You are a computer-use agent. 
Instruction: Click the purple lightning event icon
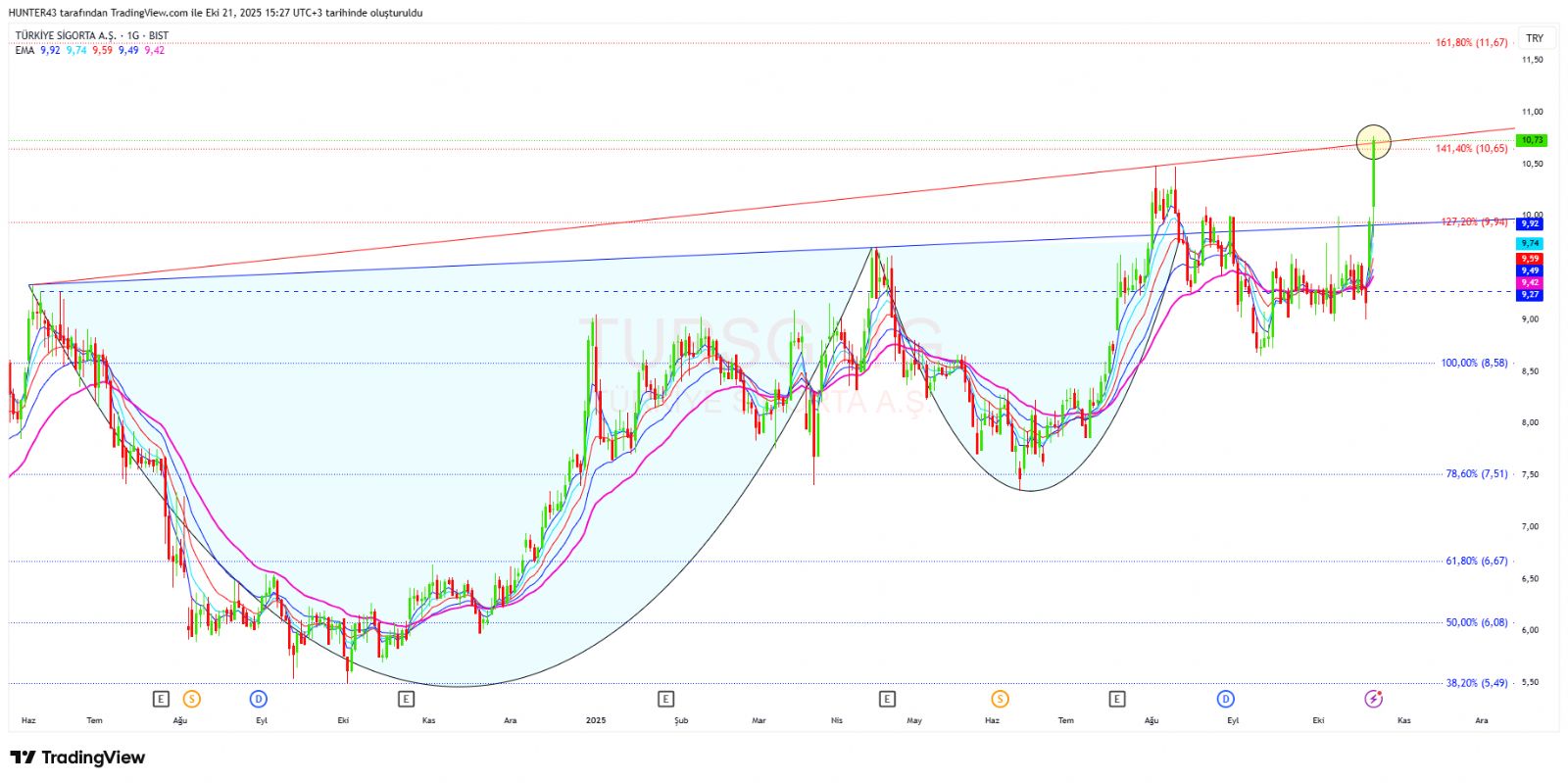(x=1374, y=699)
